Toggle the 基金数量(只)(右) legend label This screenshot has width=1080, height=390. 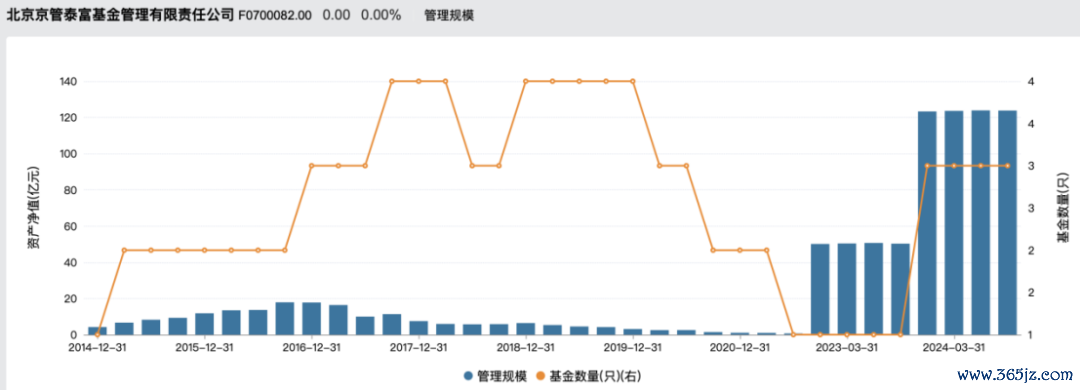[x=595, y=376]
